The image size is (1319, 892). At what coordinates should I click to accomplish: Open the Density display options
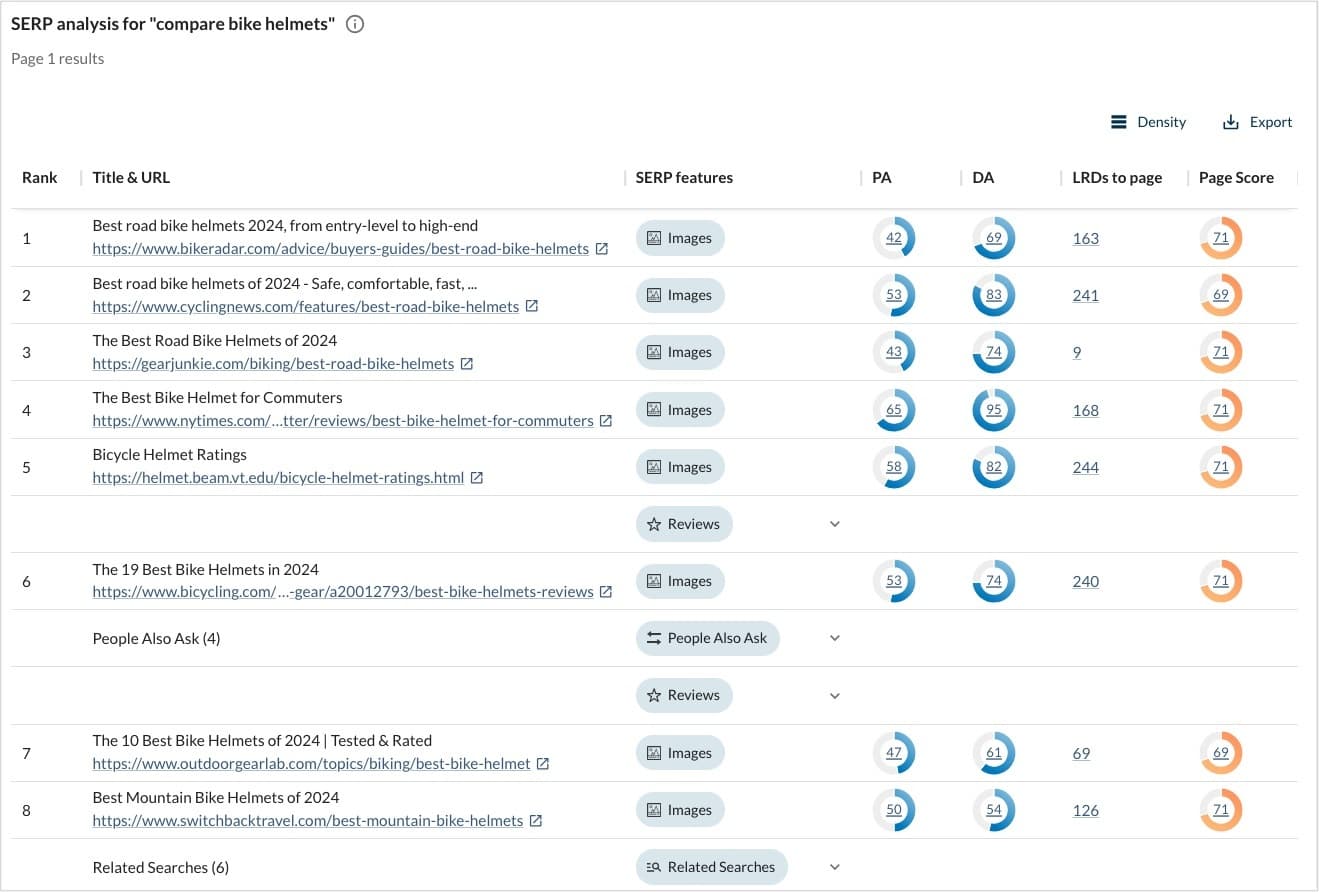[x=1148, y=122]
